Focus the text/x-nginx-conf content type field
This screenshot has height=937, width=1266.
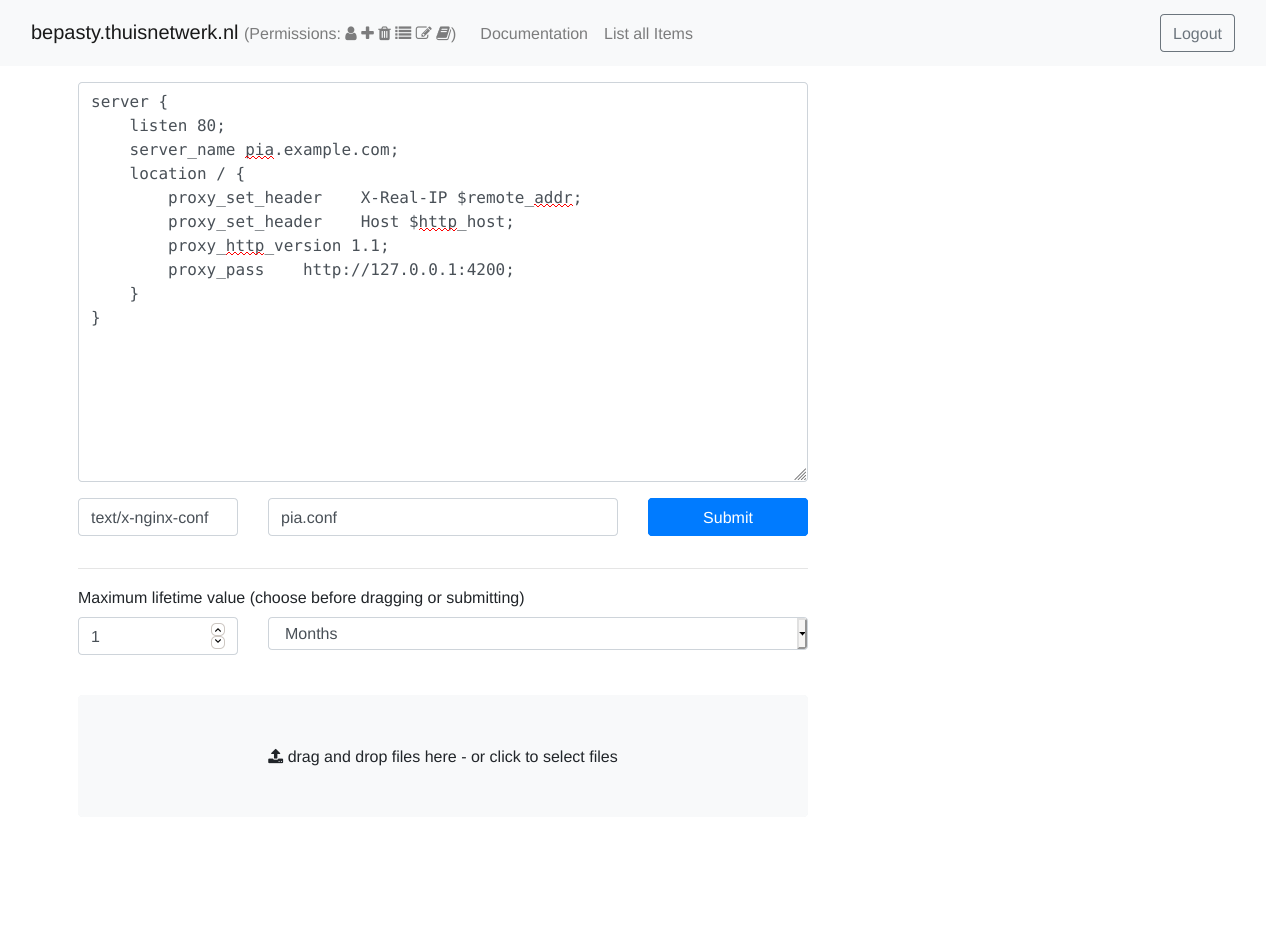click(x=158, y=517)
